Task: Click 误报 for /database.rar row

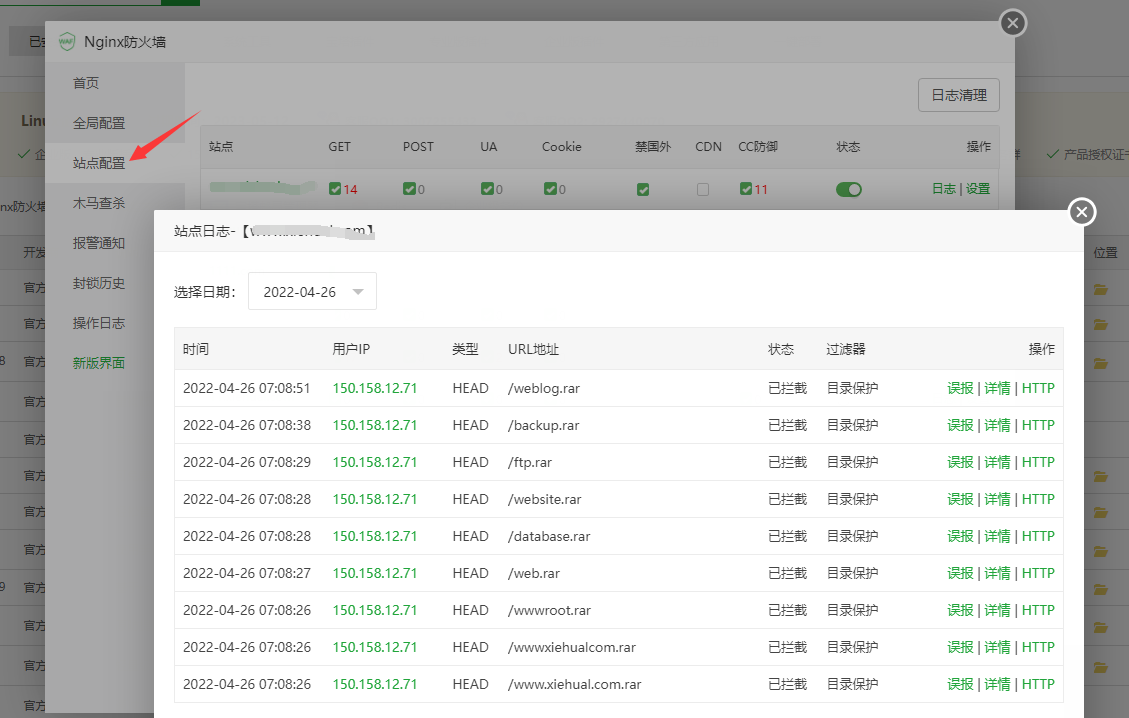Action: [960, 536]
